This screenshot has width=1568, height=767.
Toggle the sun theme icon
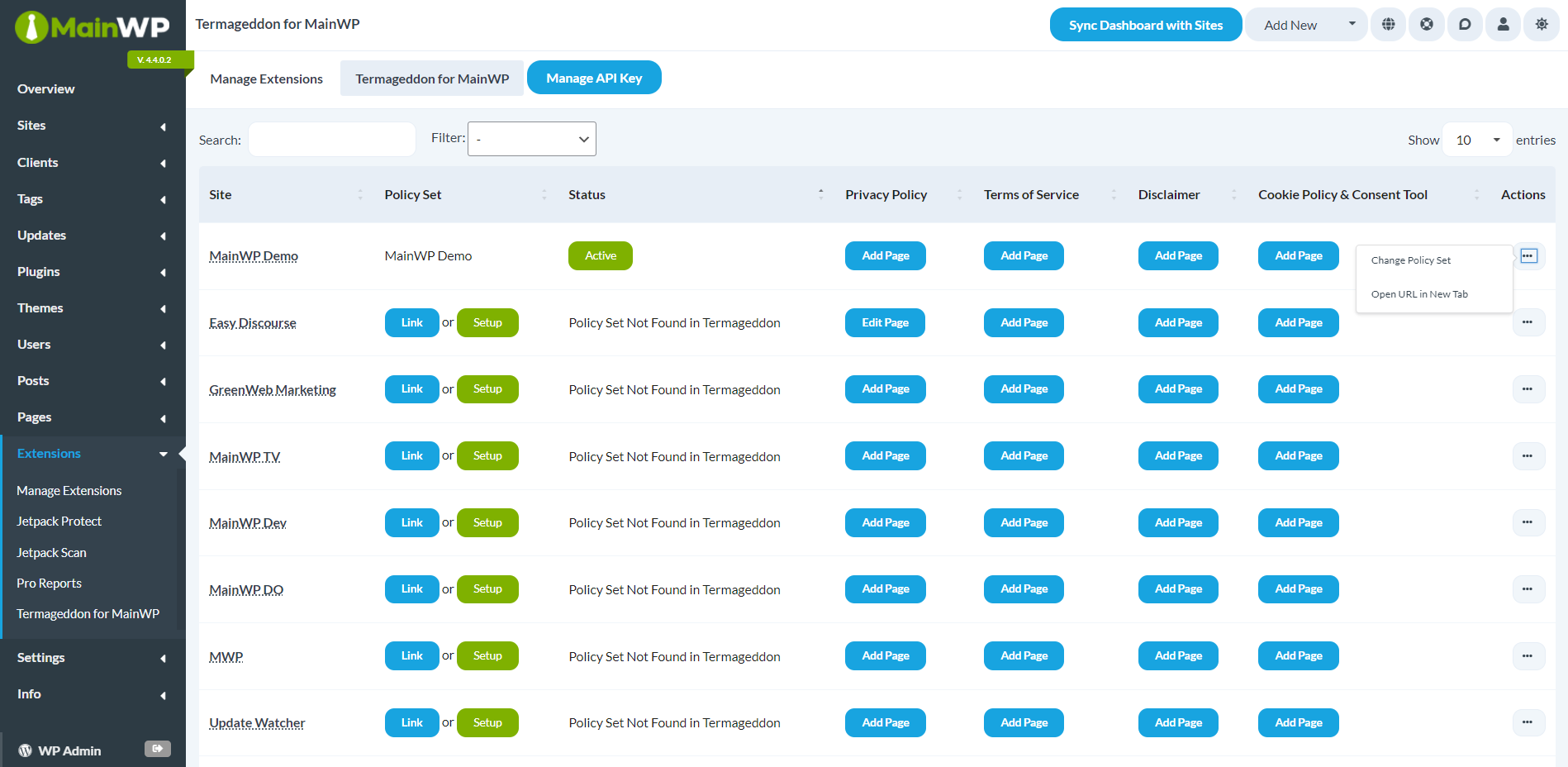(x=1542, y=25)
